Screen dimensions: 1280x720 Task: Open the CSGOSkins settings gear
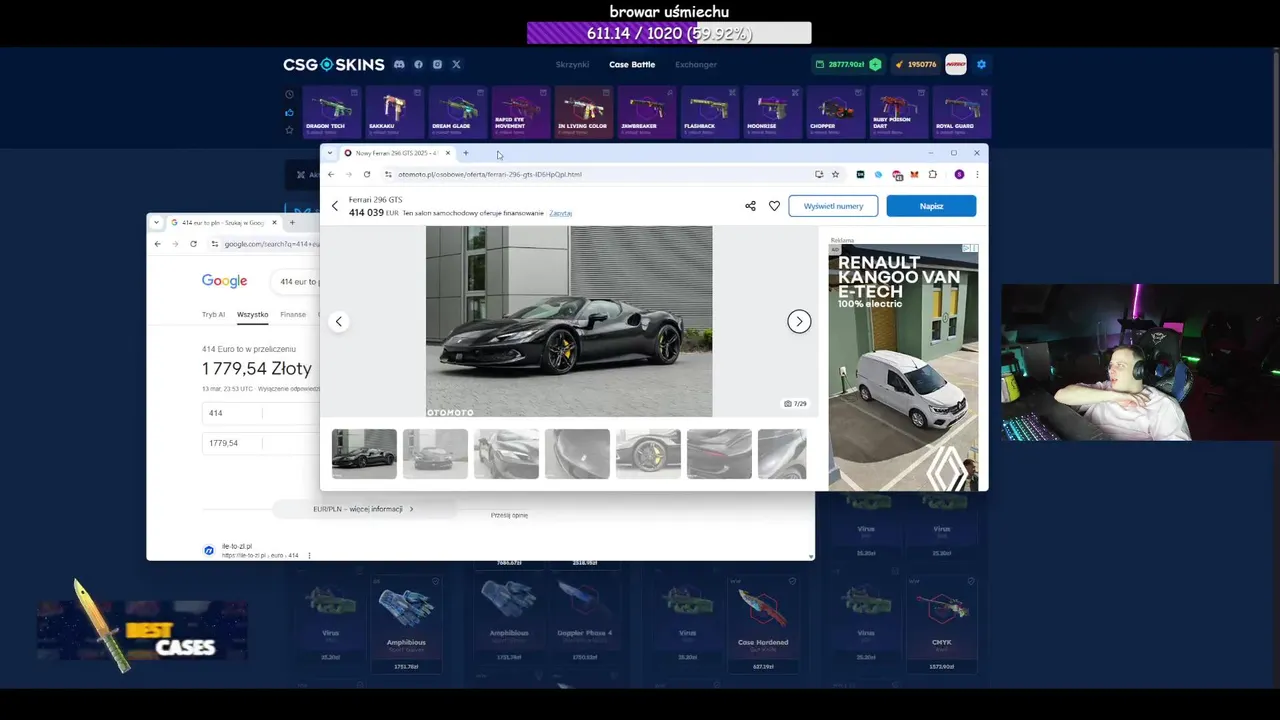pyautogui.click(x=981, y=64)
